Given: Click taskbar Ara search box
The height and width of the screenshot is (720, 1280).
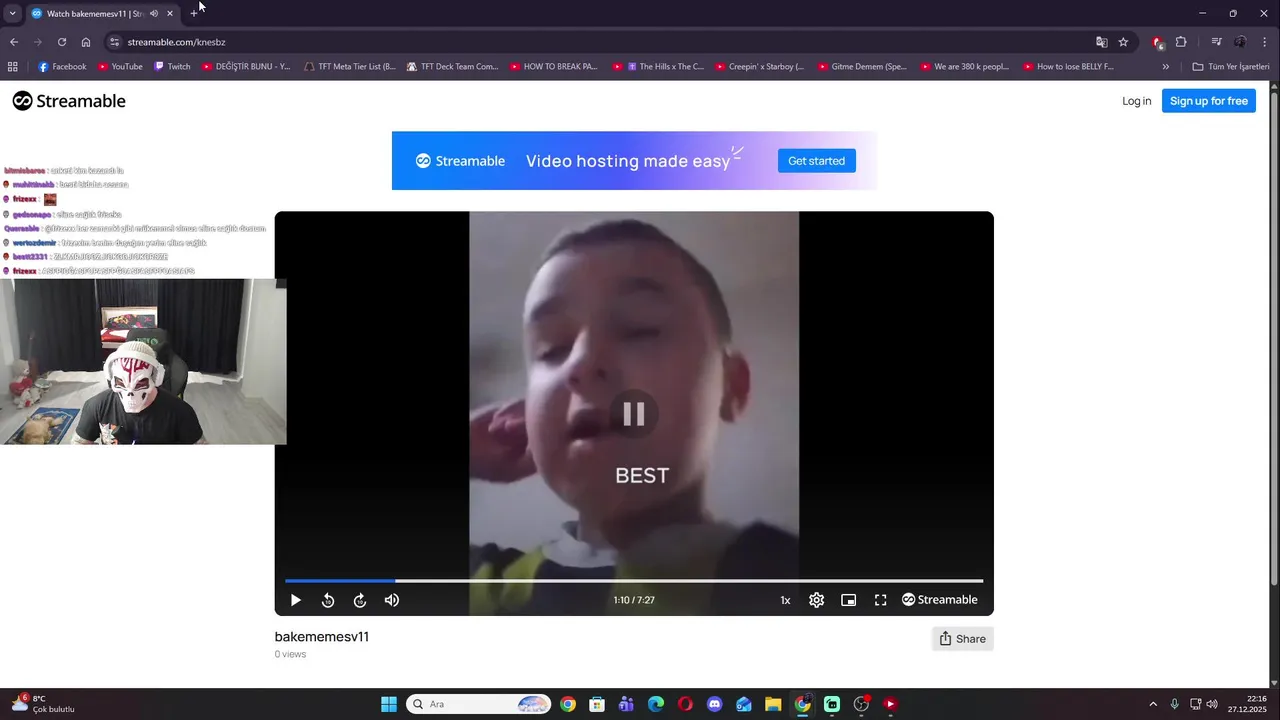Looking at the screenshot, I should coord(479,704).
